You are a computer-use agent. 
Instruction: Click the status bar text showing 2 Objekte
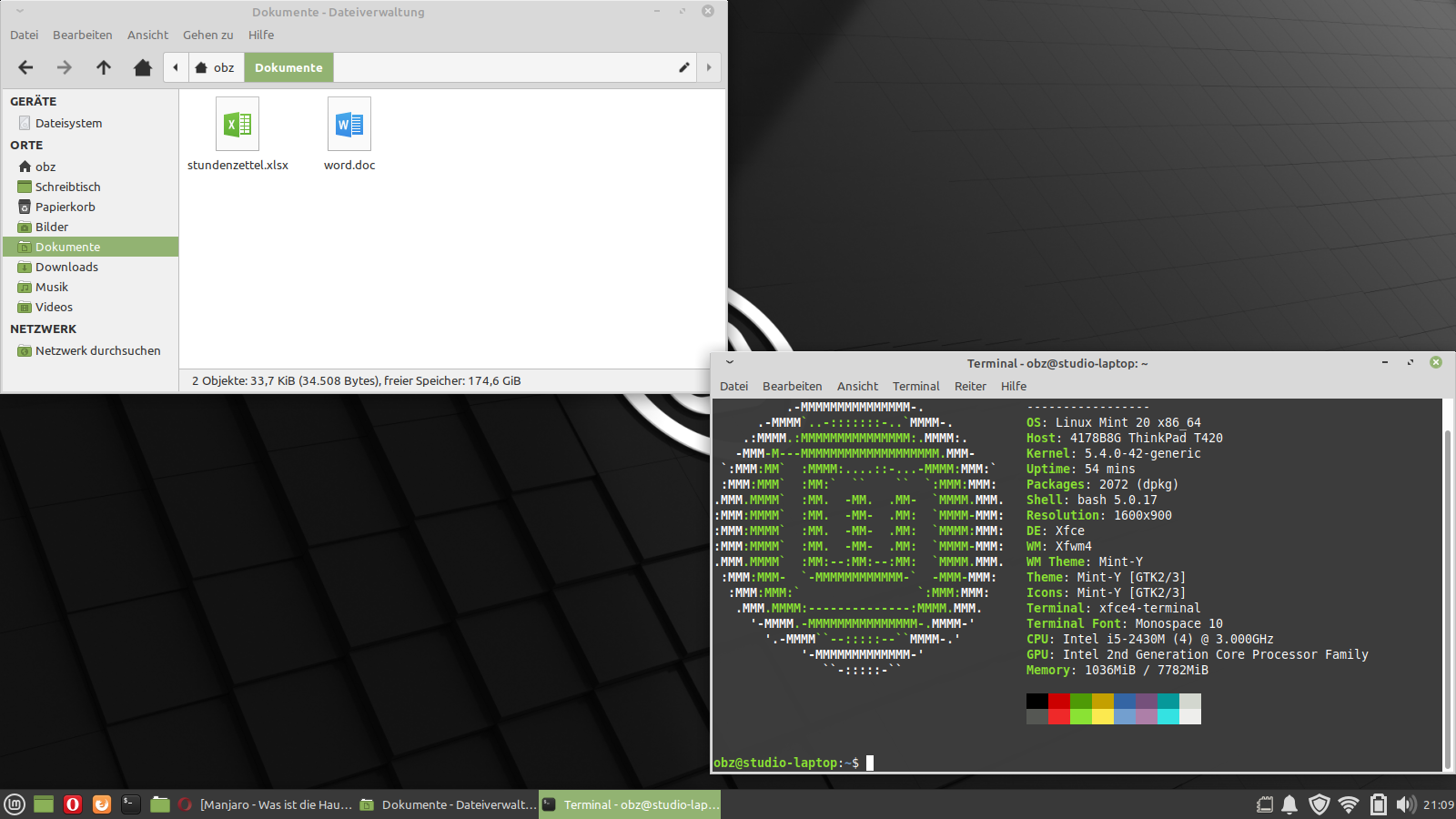(357, 380)
